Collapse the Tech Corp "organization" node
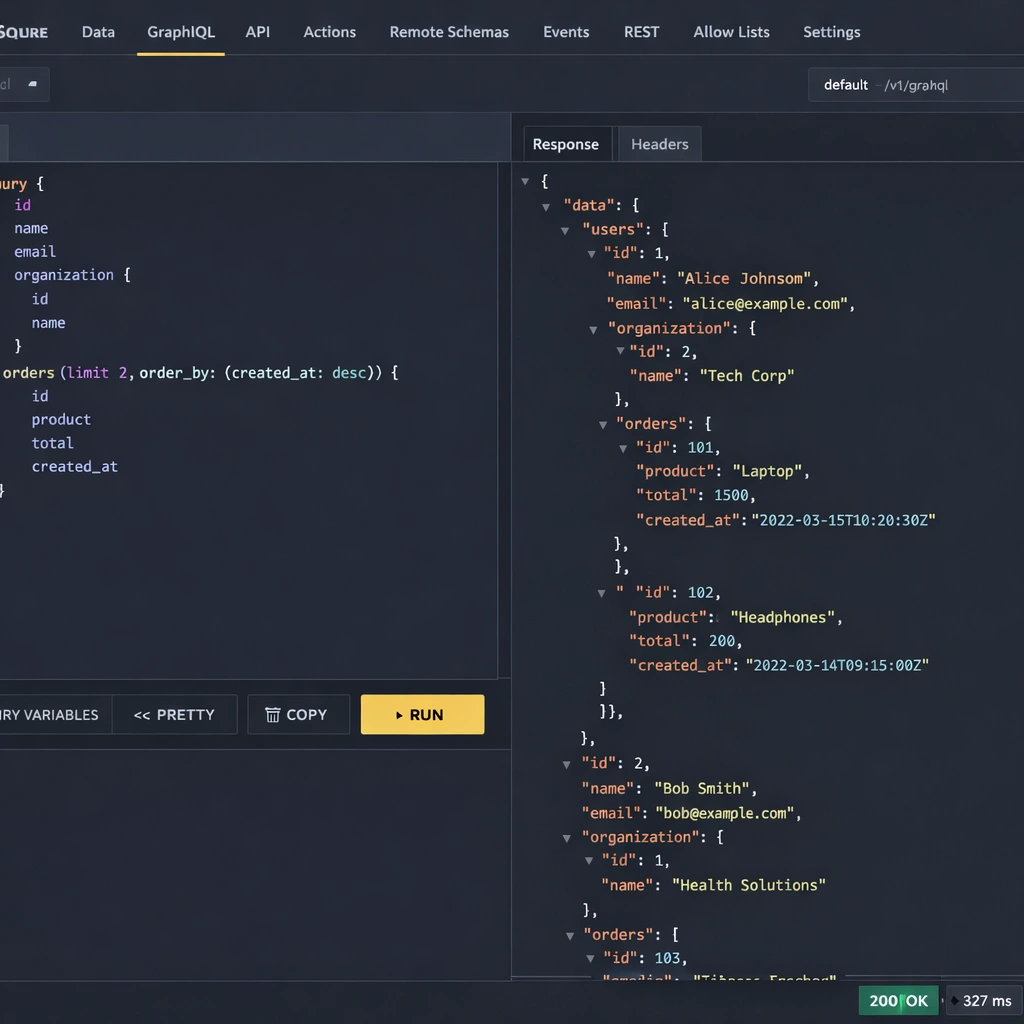This screenshot has width=1024, height=1024. (596, 329)
